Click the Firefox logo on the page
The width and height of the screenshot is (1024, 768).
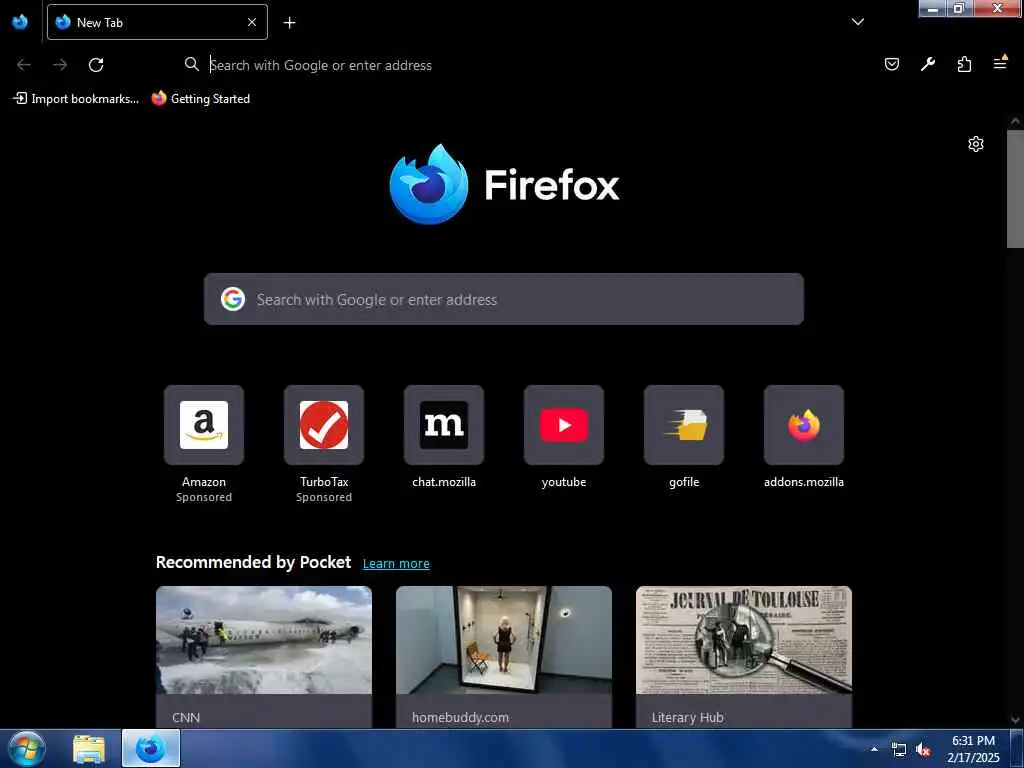click(504, 184)
